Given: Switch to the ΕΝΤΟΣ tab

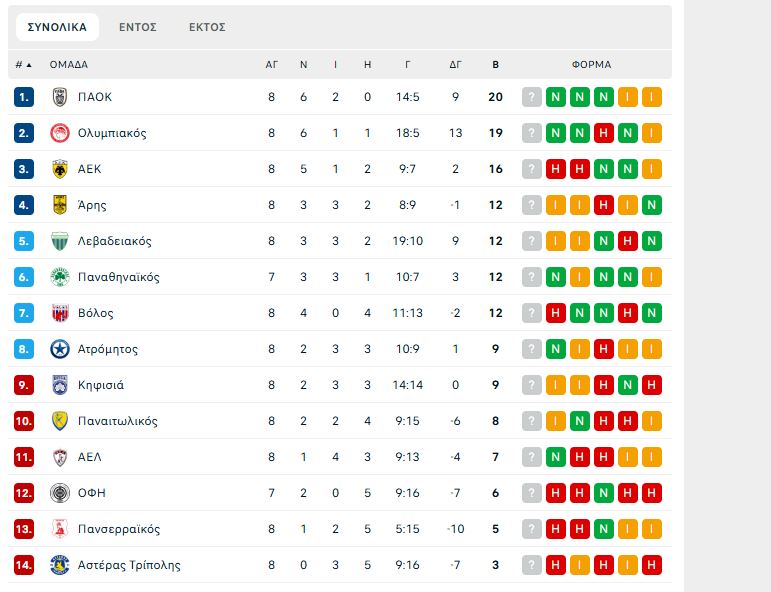Looking at the screenshot, I should (x=138, y=27).
